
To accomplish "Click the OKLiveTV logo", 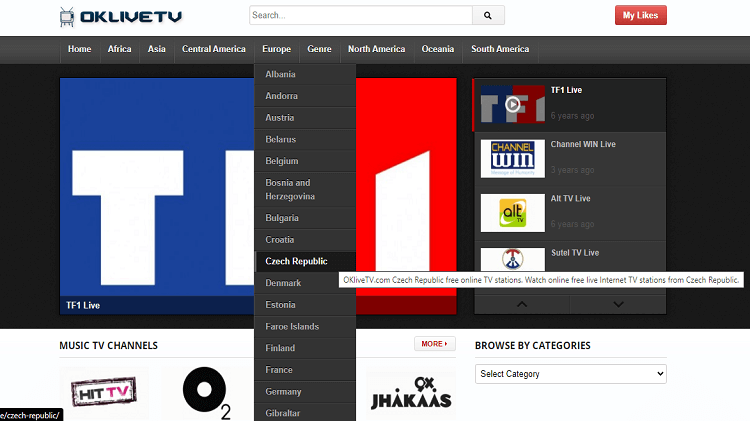I will (121, 17).
